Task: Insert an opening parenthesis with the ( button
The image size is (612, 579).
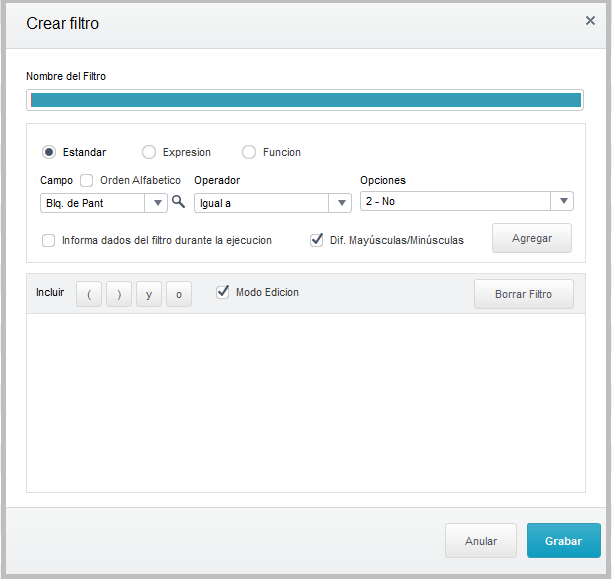Action: pyautogui.click(x=89, y=294)
